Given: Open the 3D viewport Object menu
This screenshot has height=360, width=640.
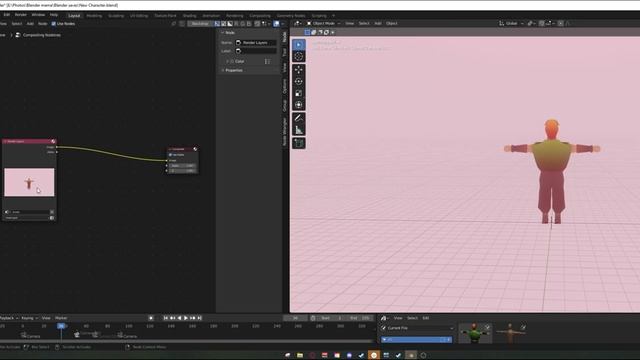Looking at the screenshot, I should coord(391,24).
